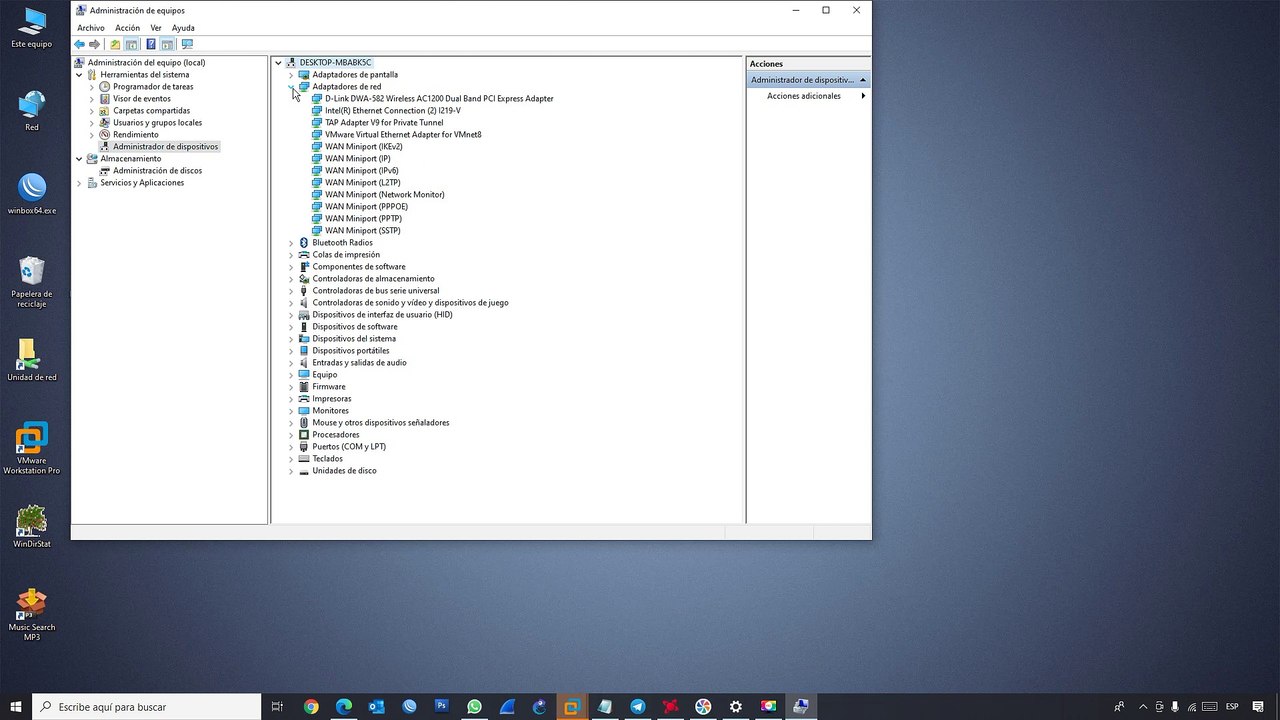Expand the Procesadores category
This screenshot has height=720, width=1280.
click(291, 435)
